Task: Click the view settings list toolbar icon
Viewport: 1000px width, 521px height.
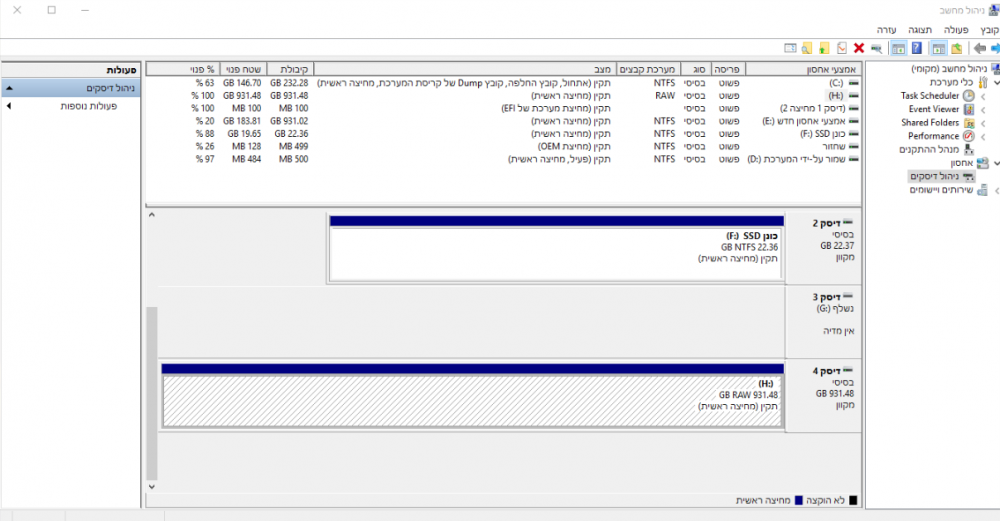Action: (x=790, y=48)
